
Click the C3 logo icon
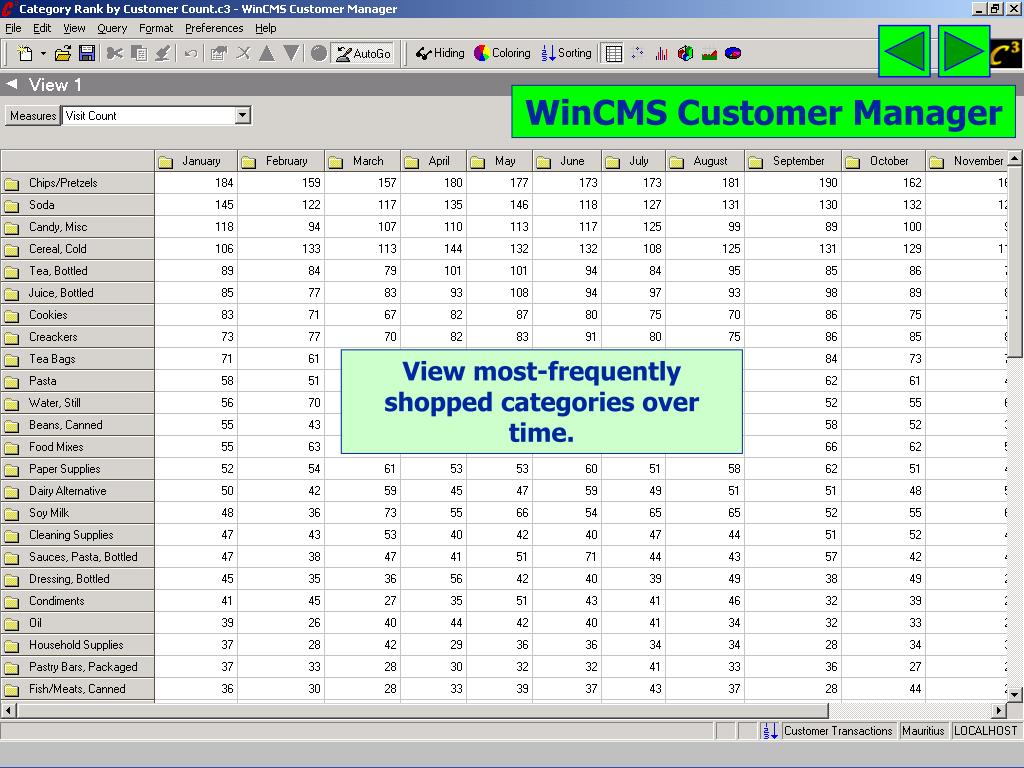pyautogui.click(x=1006, y=54)
